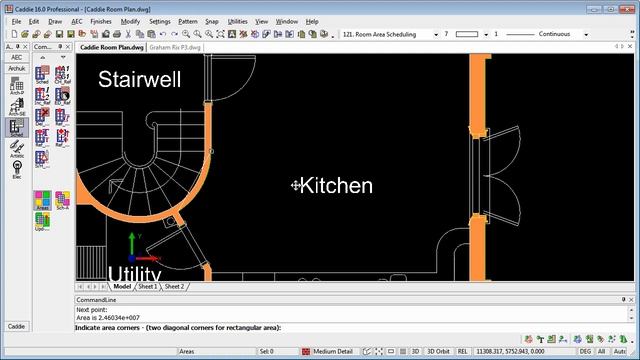Click the Copy icon in toolbar
Viewport: 640px width, 360px height.
point(140,34)
